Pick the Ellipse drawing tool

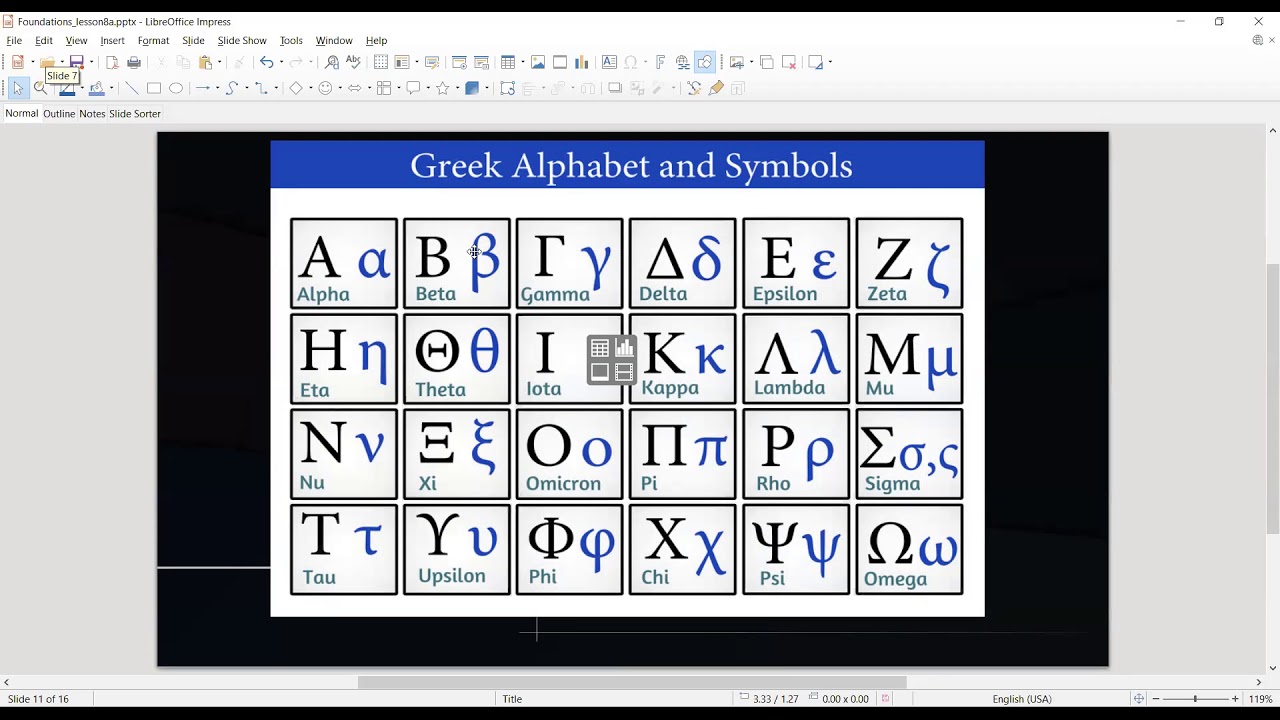(x=176, y=88)
